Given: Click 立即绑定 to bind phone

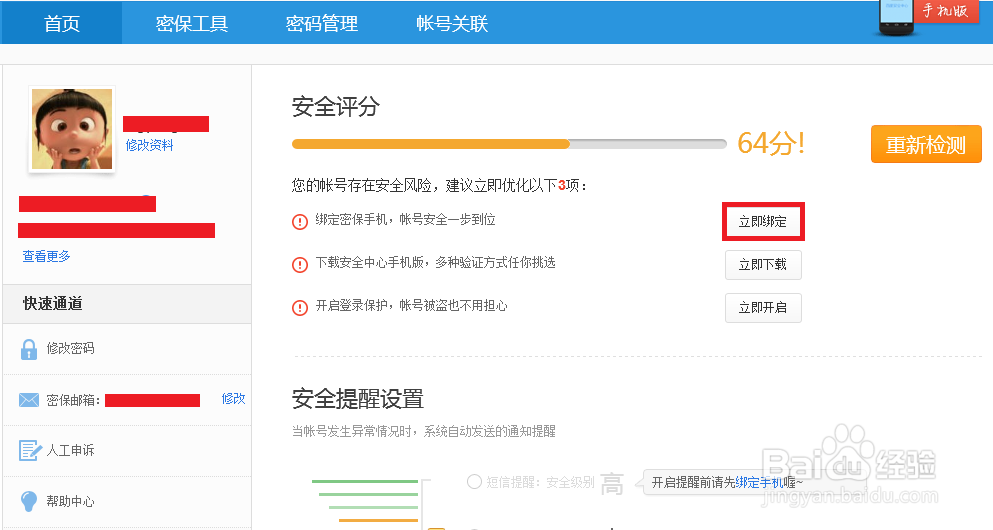Looking at the screenshot, I should coord(763,222).
